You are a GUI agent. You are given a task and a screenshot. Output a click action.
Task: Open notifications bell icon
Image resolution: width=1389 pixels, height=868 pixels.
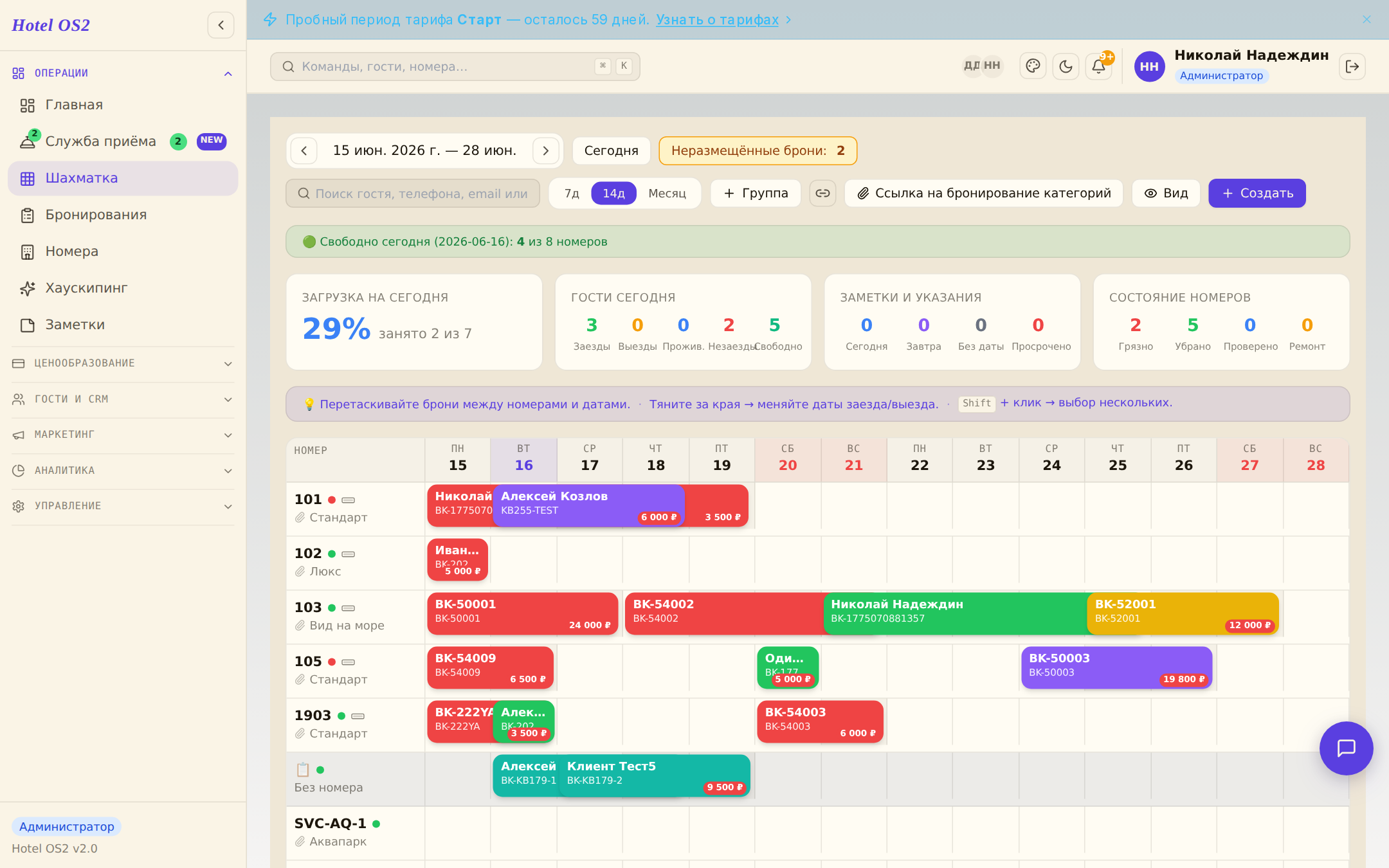pos(1098,66)
